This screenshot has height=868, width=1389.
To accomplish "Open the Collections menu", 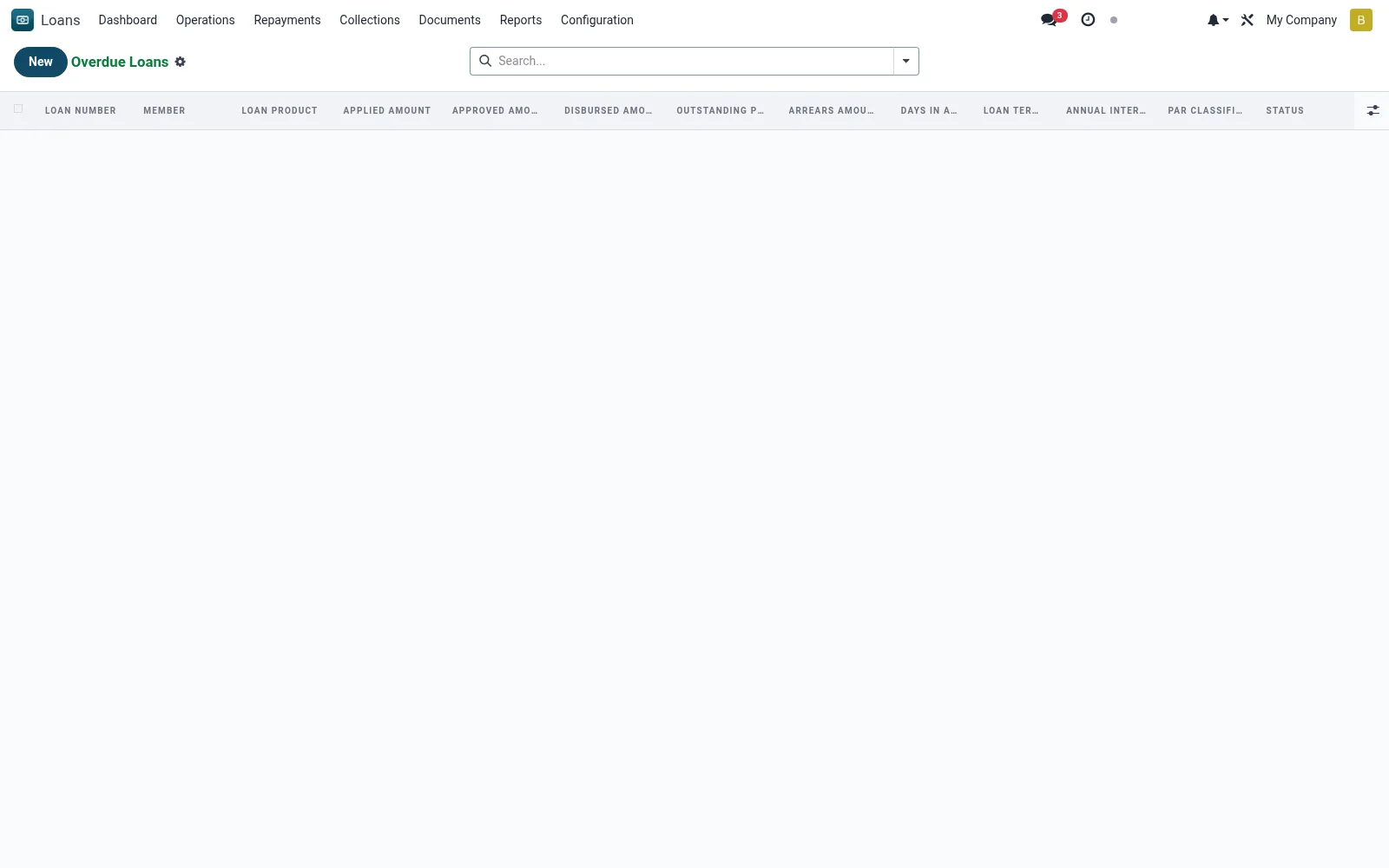I will point(370,20).
